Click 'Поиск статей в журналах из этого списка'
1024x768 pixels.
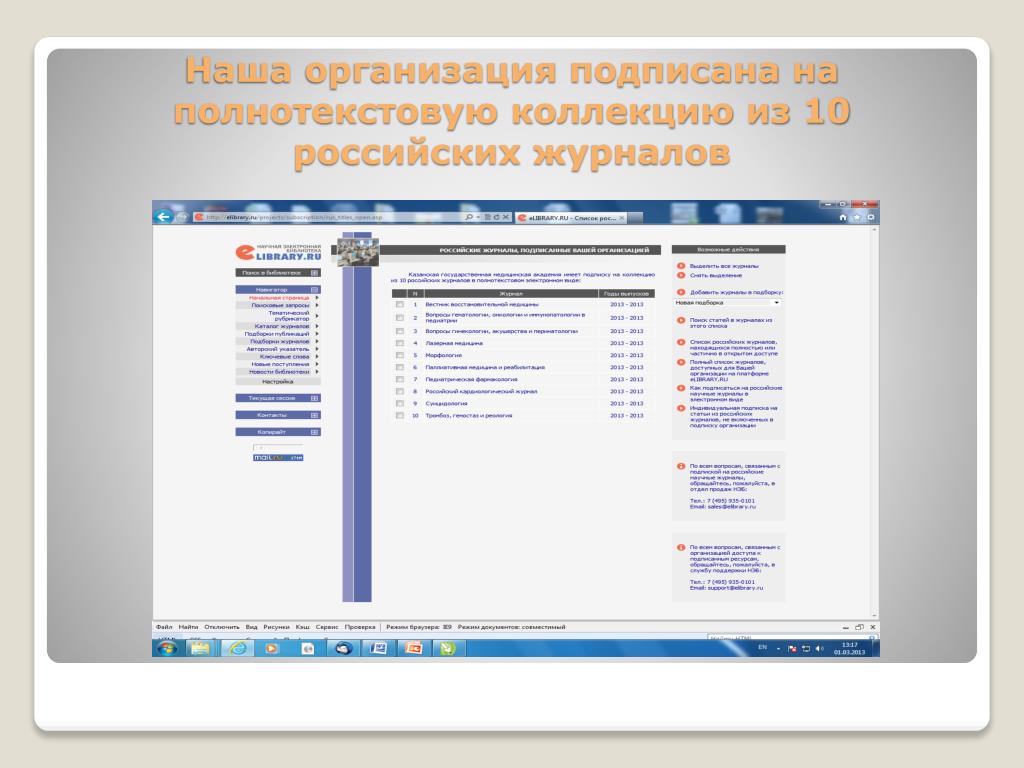[731, 323]
